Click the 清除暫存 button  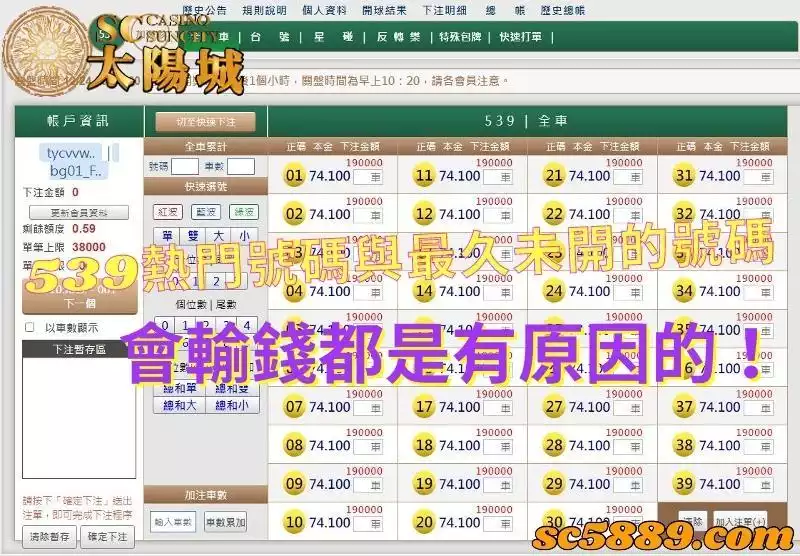49,537
